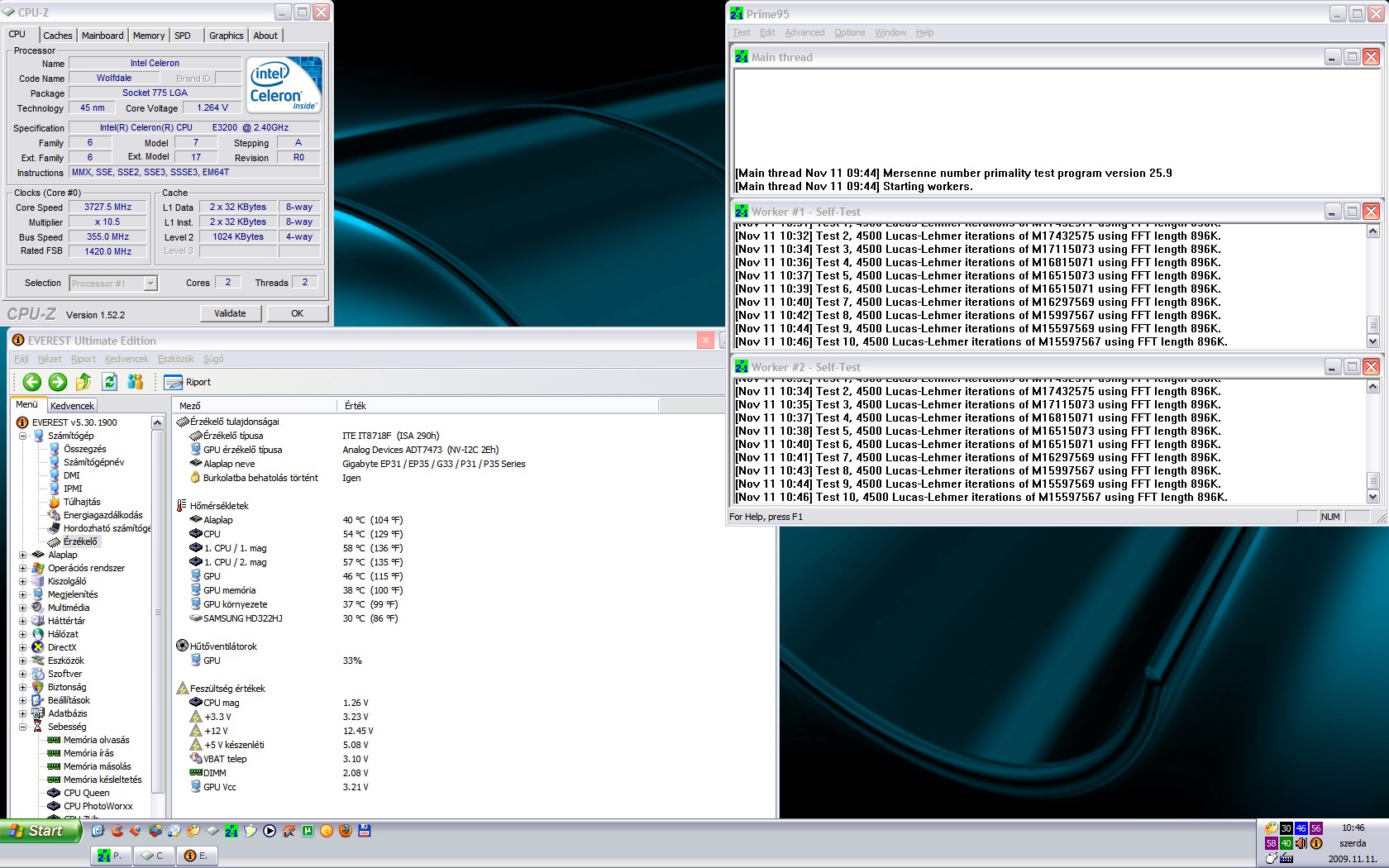Expand the Alaplap tree node
The width and height of the screenshot is (1389, 868).
(23, 555)
